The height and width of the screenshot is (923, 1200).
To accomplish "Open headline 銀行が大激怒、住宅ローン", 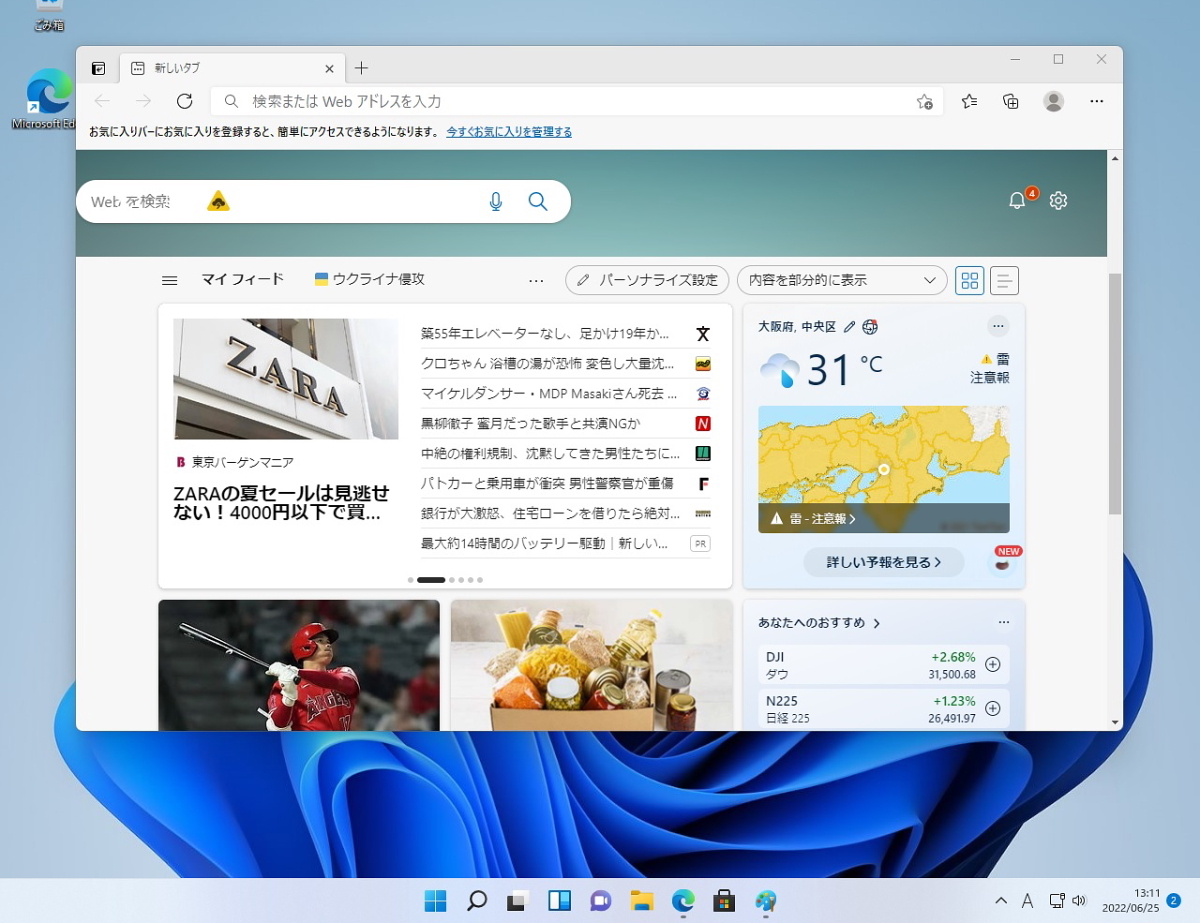I will [550, 513].
